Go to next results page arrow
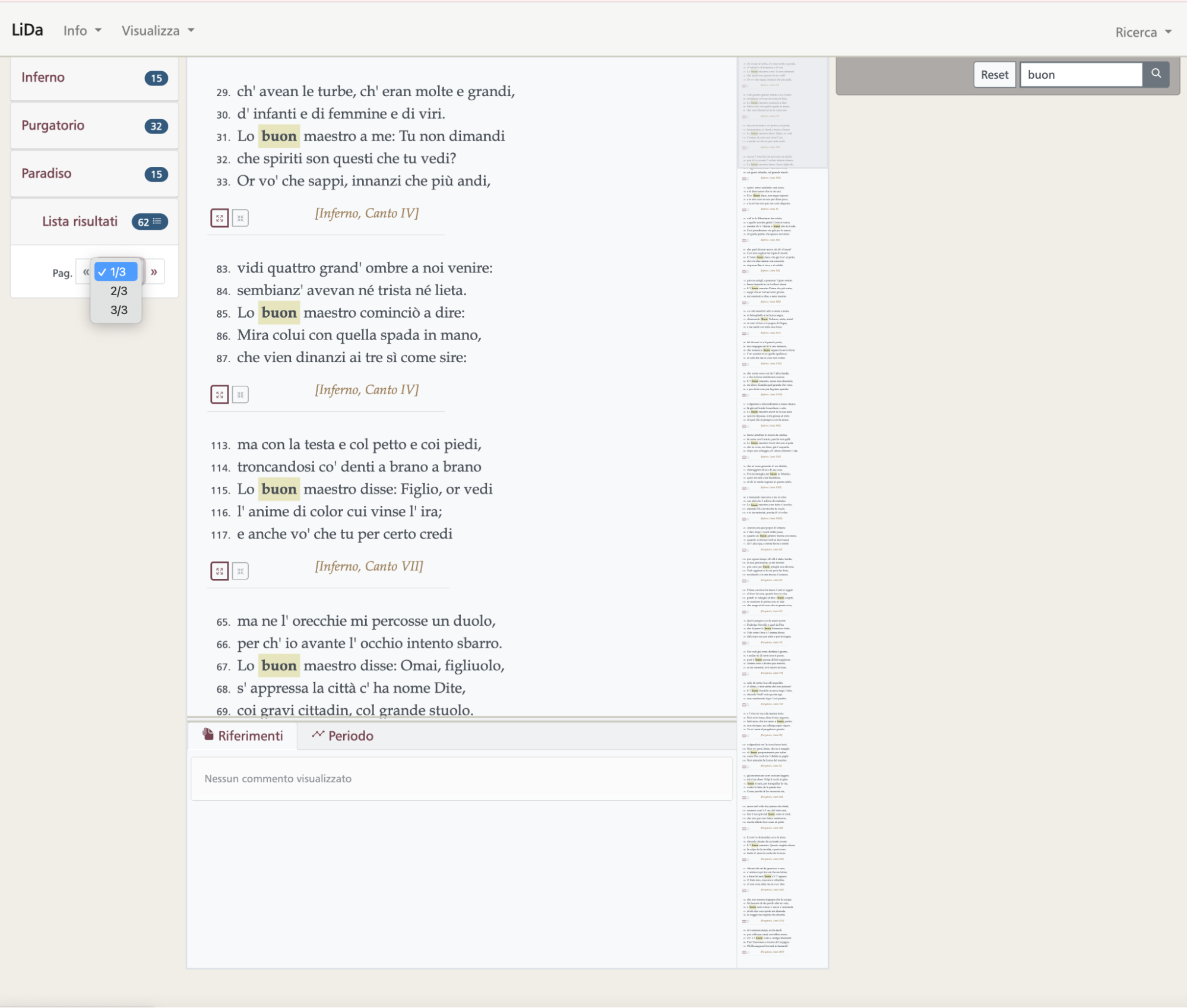 (x=154, y=272)
